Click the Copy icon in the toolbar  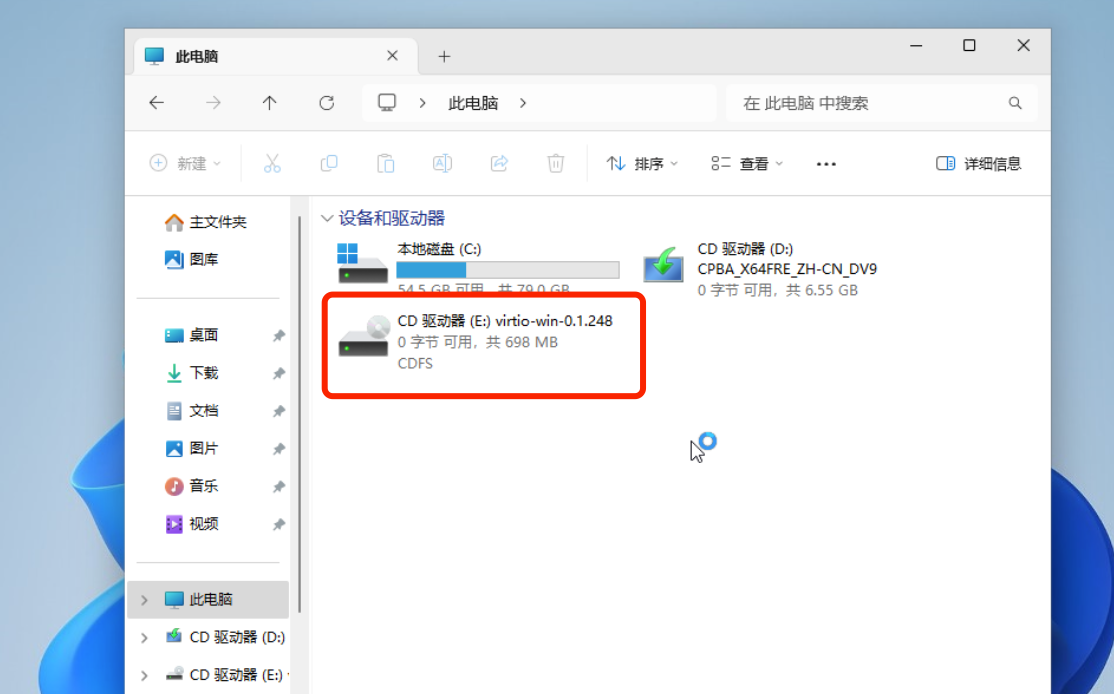[328, 163]
